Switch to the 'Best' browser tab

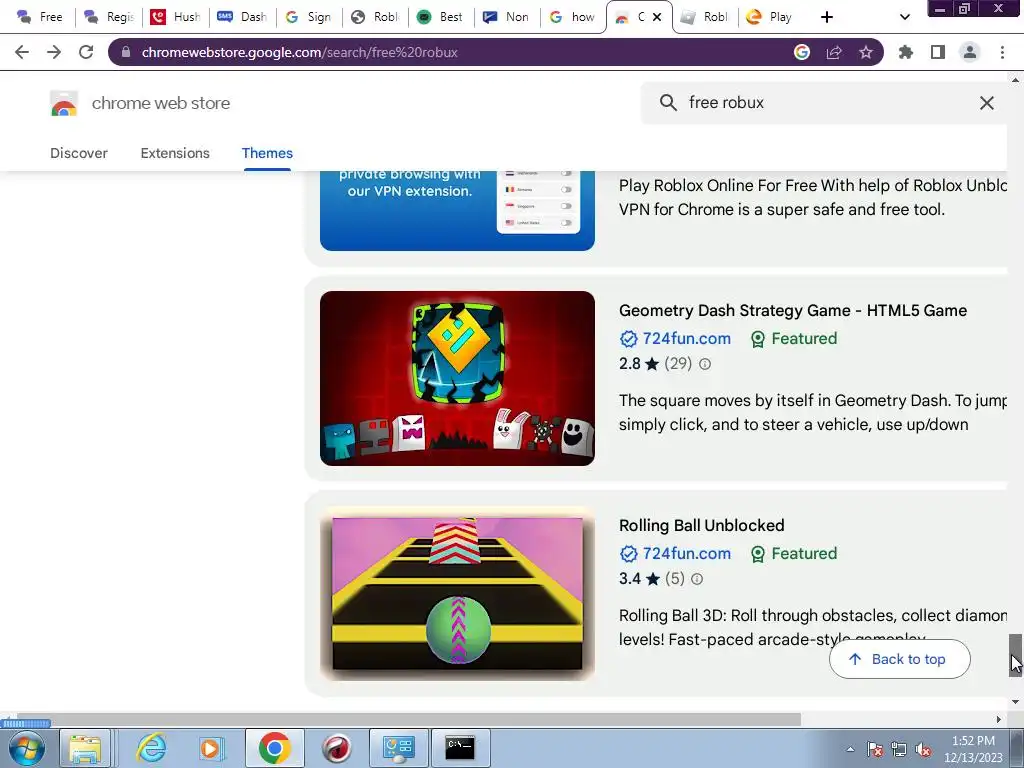click(440, 17)
